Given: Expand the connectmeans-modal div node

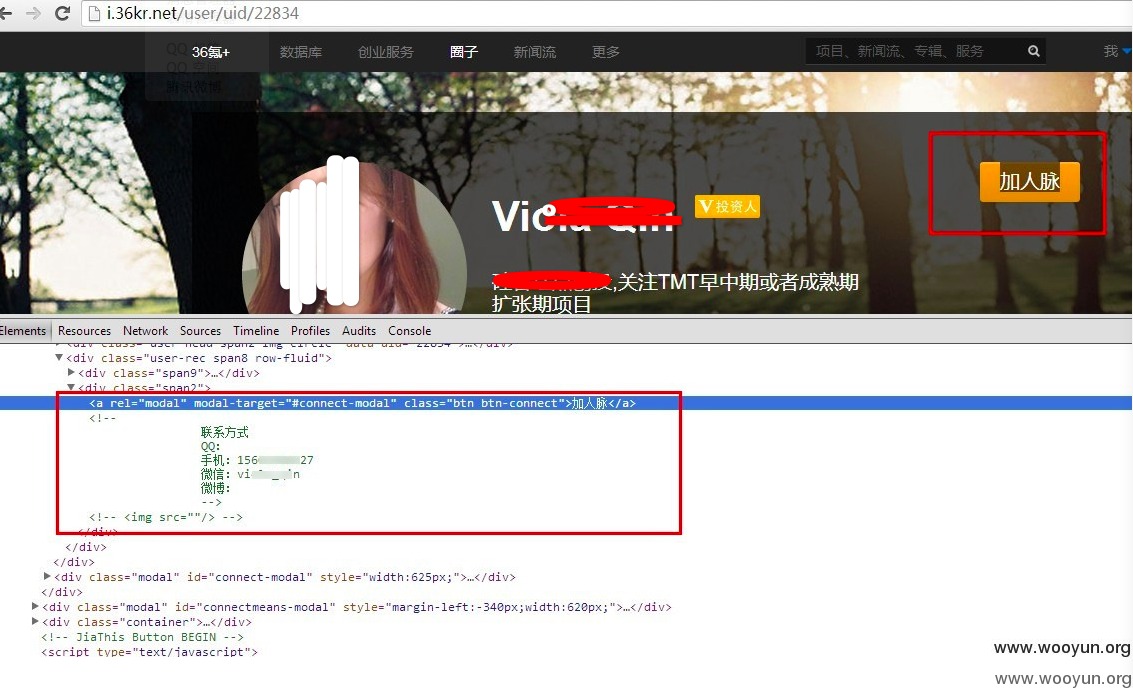Looking at the screenshot, I should coord(35,607).
